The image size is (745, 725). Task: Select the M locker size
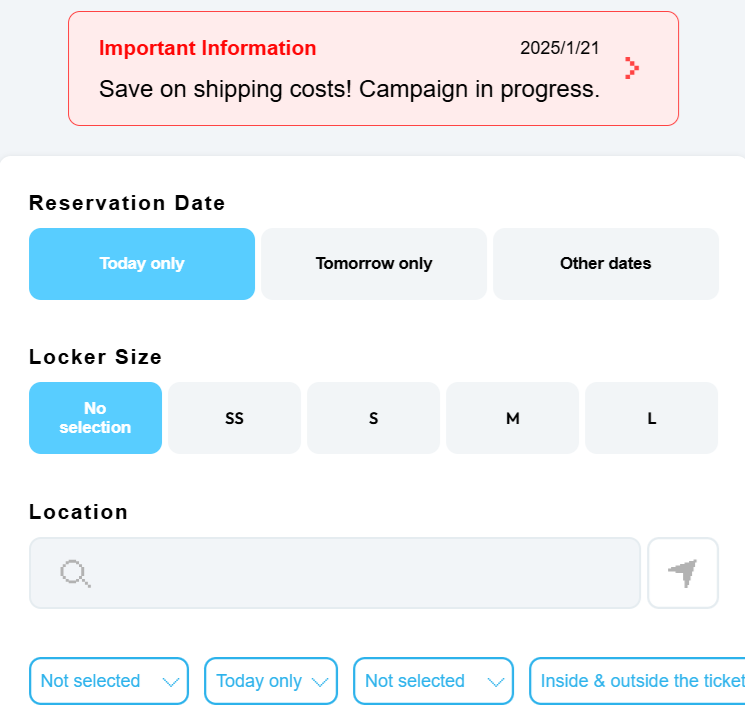(x=512, y=418)
